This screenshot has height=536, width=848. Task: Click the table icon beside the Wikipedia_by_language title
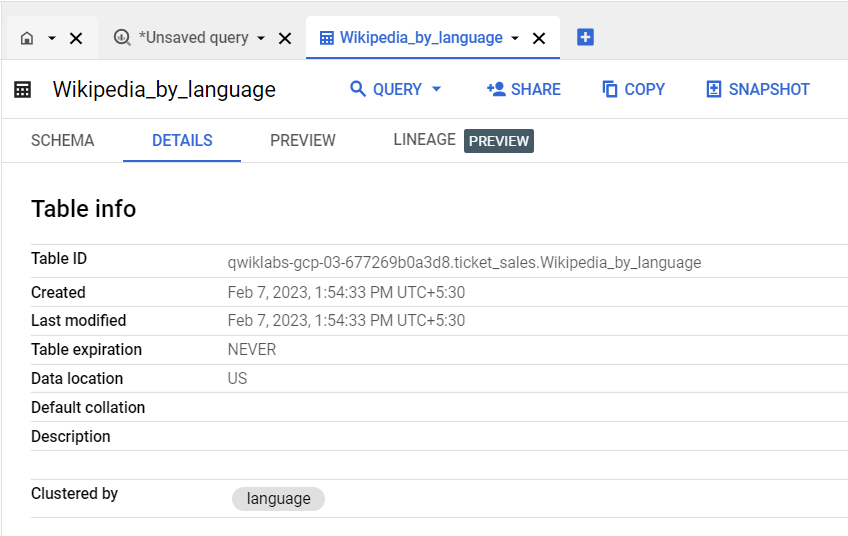pos(22,90)
